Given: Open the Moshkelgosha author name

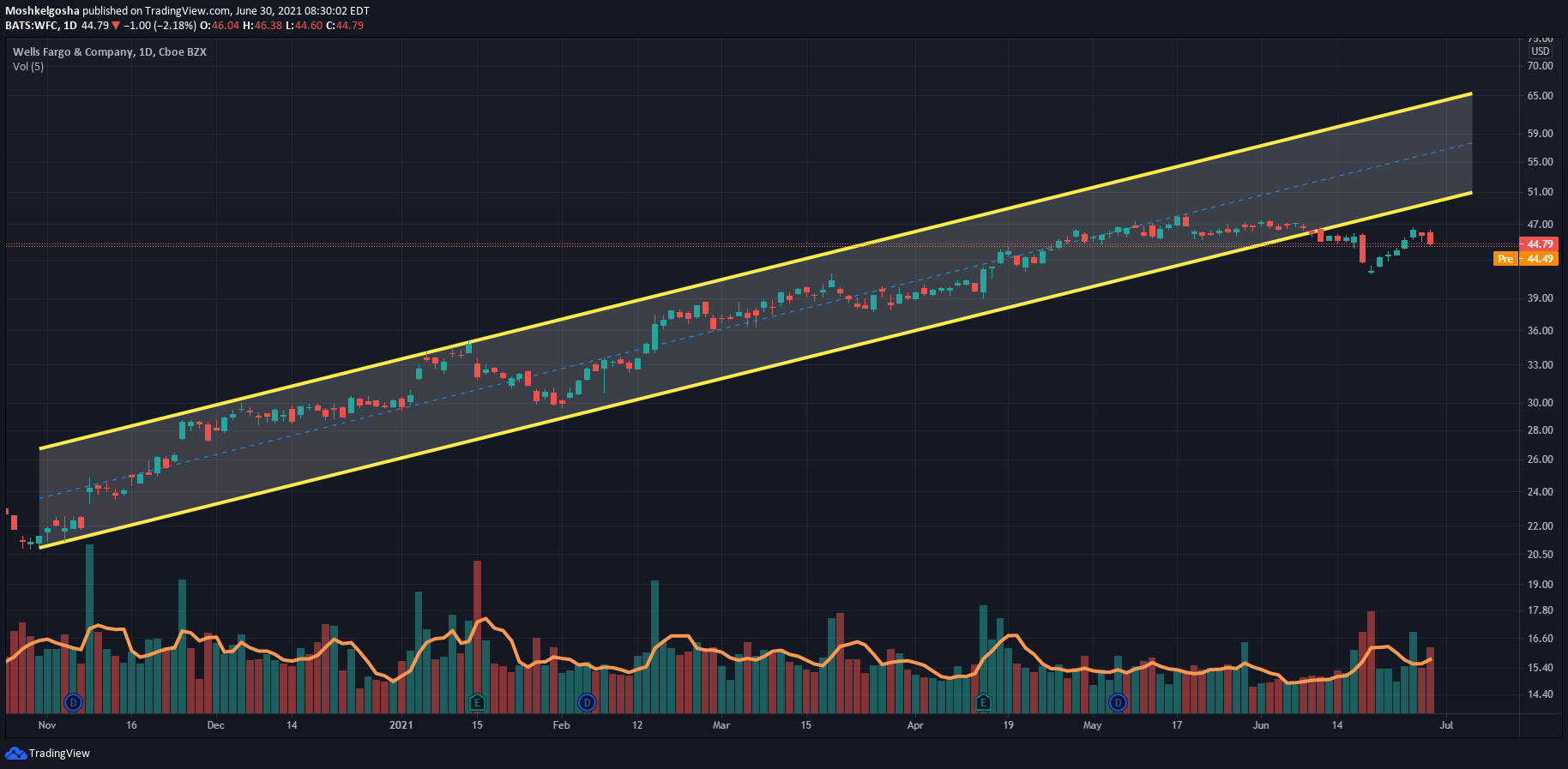Looking at the screenshot, I should [42, 11].
